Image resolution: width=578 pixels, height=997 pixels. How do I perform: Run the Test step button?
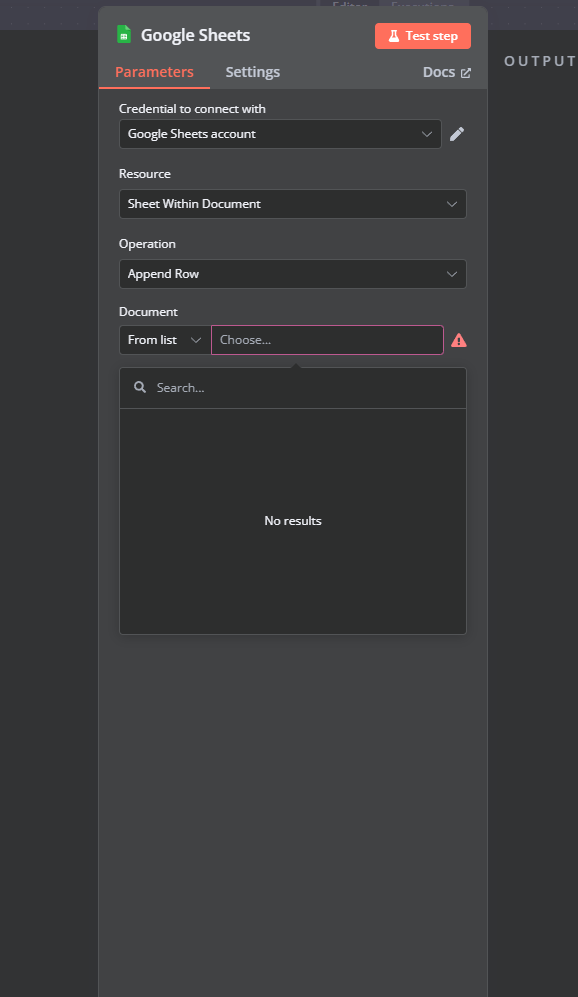pyautogui.click(x=423, y=36)
